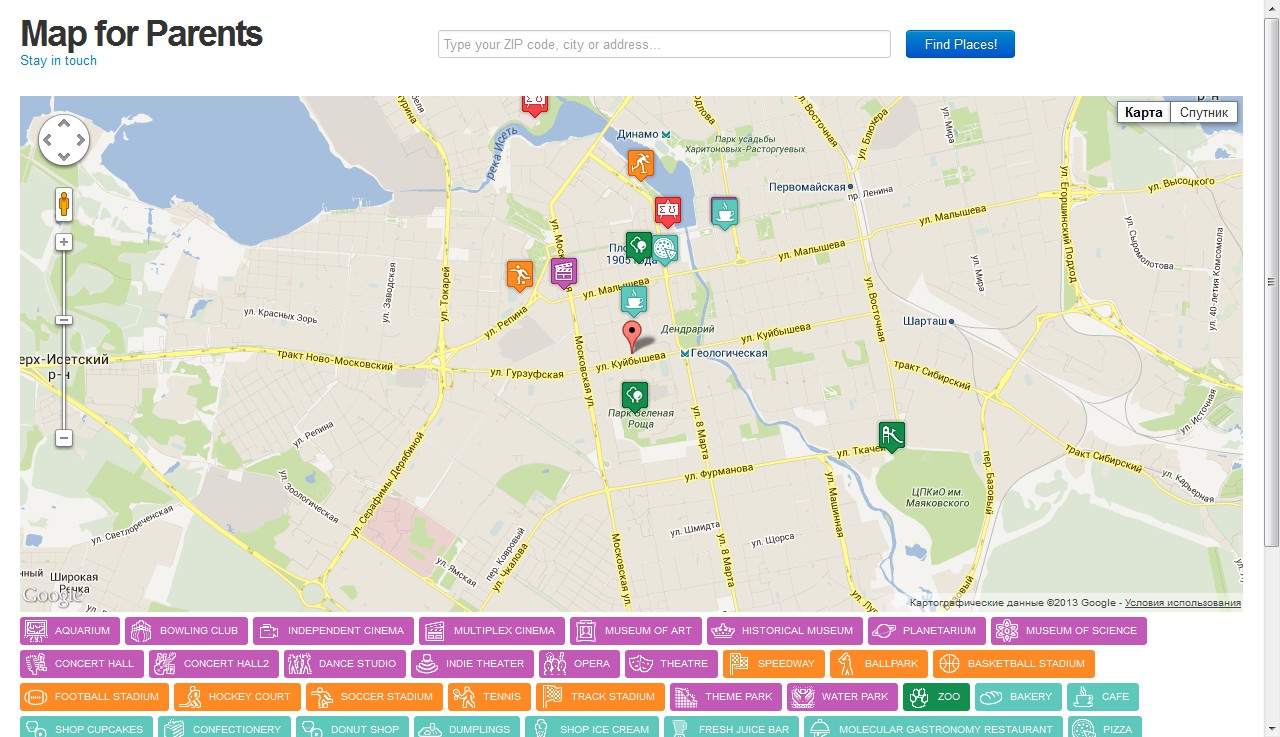Pan the map down with the arrow control

(64, 157)
